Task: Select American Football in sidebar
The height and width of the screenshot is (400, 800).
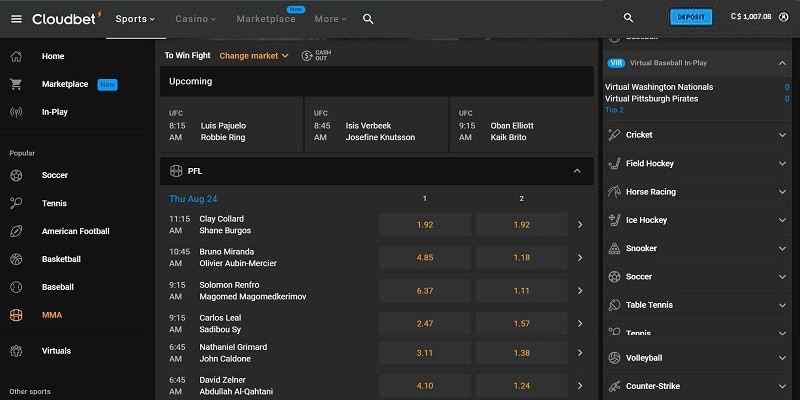Action: coord(76,231)
